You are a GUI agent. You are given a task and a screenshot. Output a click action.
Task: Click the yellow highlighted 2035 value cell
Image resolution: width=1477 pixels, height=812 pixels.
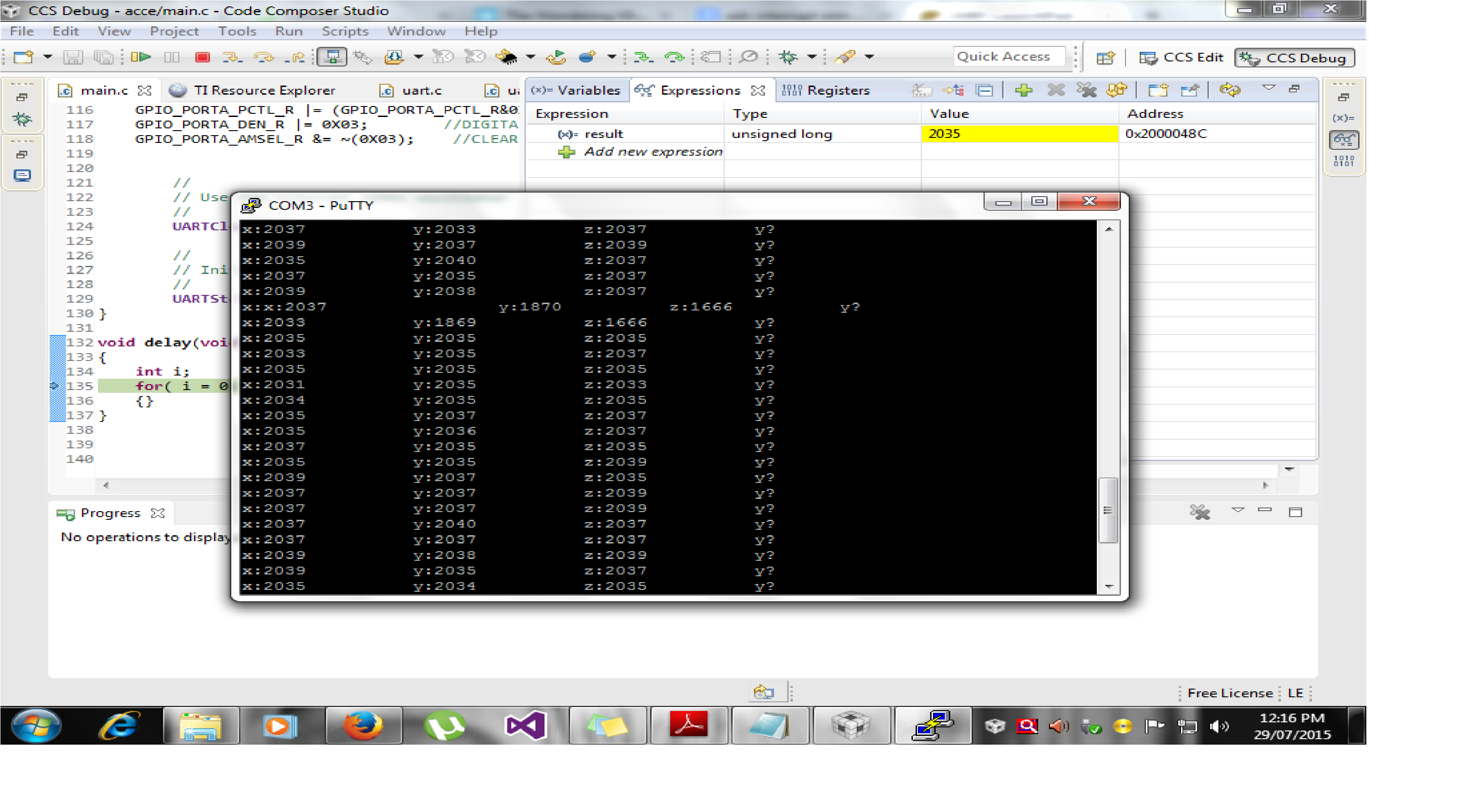pos(1019,133)
